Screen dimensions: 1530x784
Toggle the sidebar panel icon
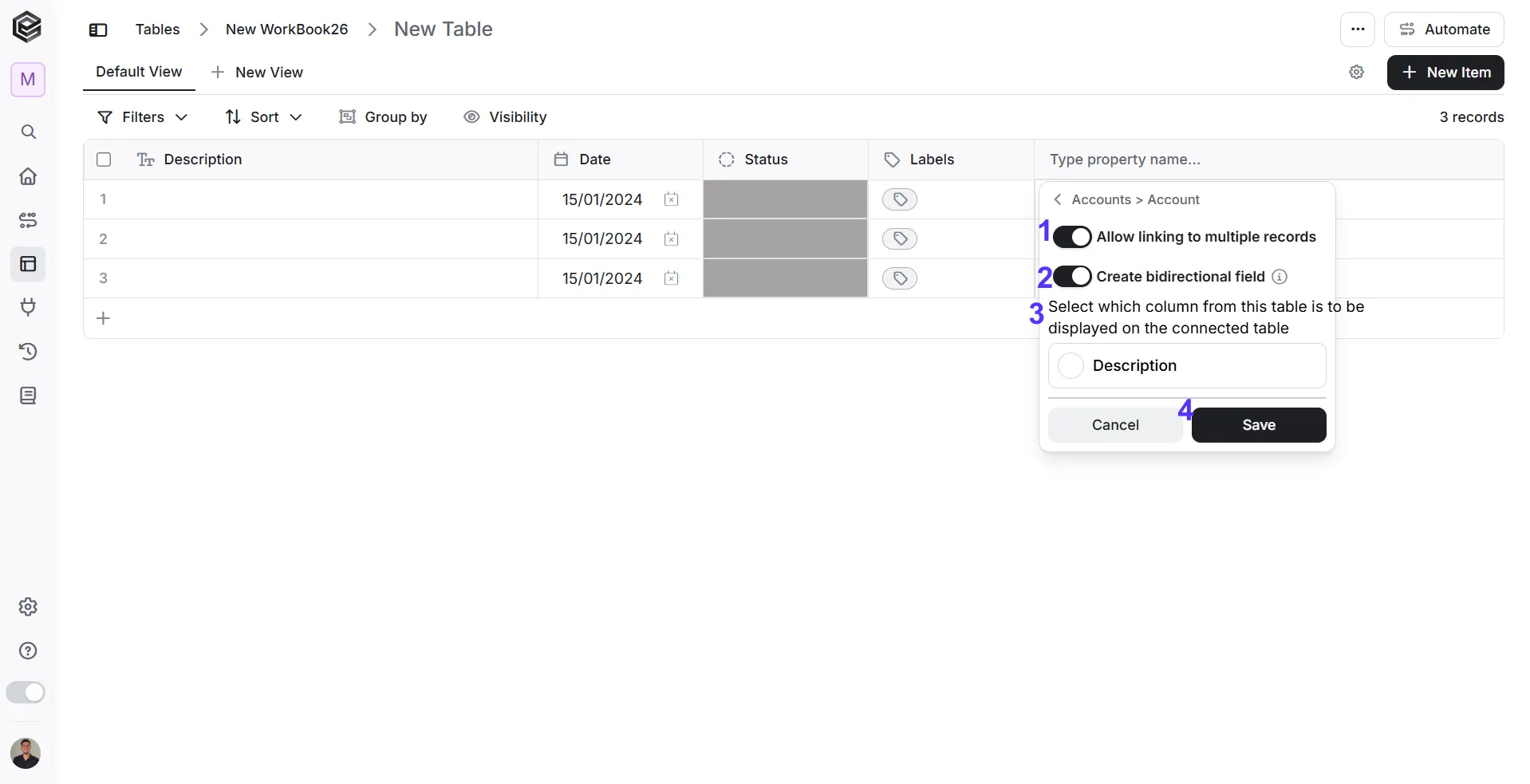[98, 30]
